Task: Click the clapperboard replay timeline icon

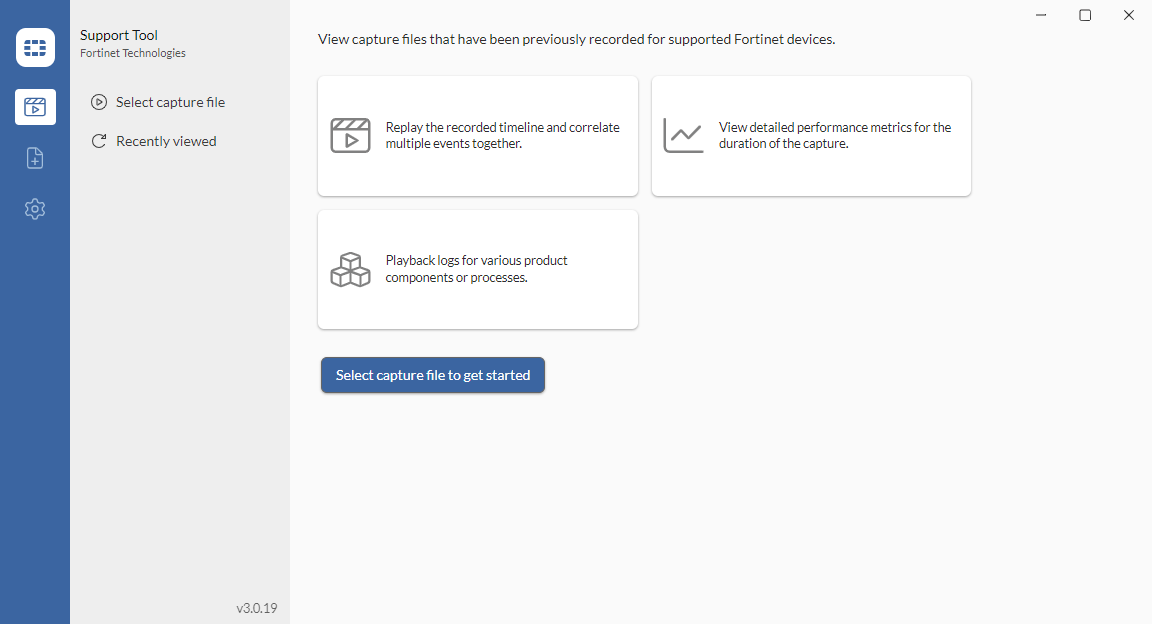Action: (x=350, y=135)
